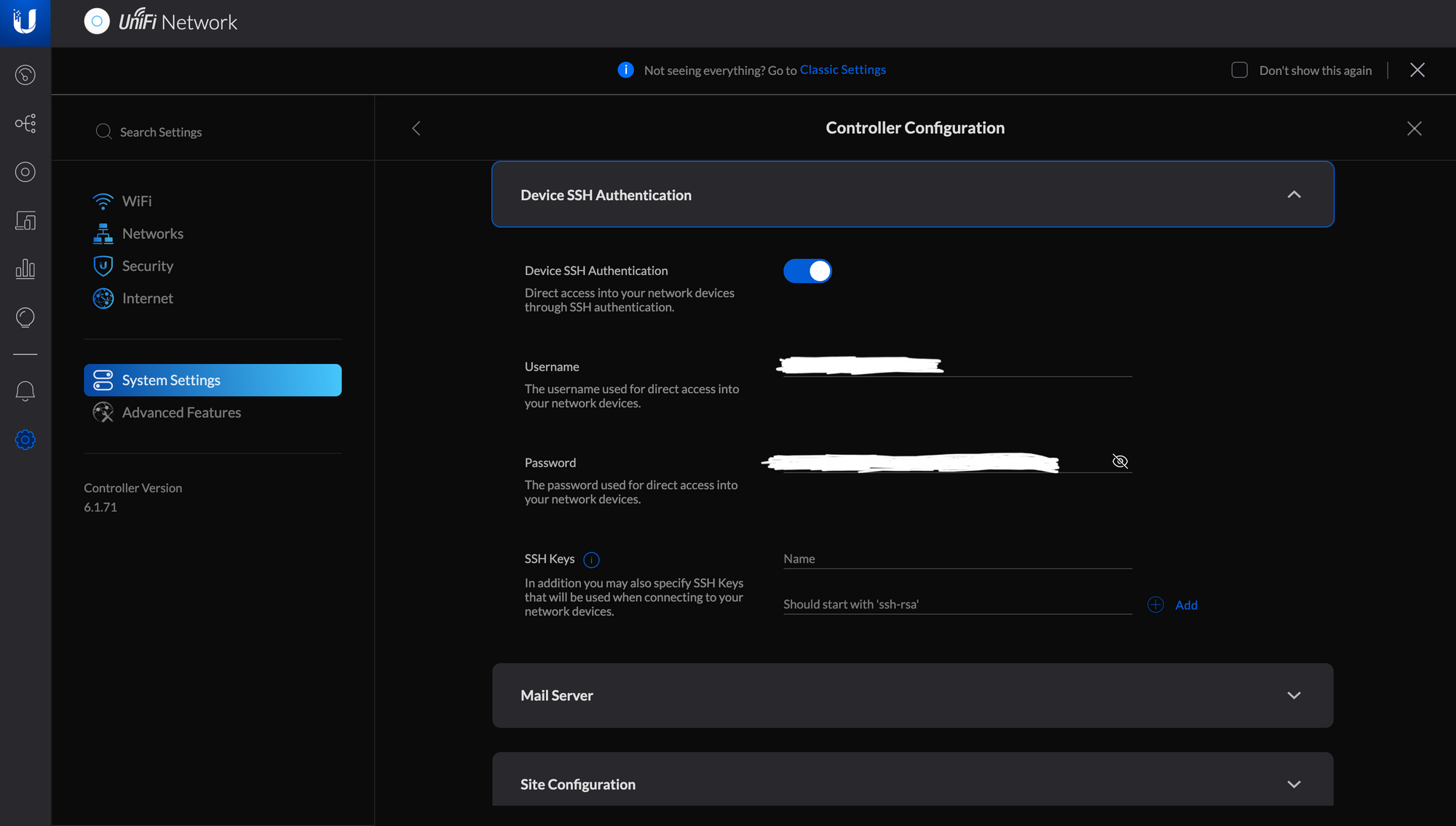The image size is (1456, 826).
Task: Collapse the Device SSH Authentication section
Action: click(x=1294, y=194)
